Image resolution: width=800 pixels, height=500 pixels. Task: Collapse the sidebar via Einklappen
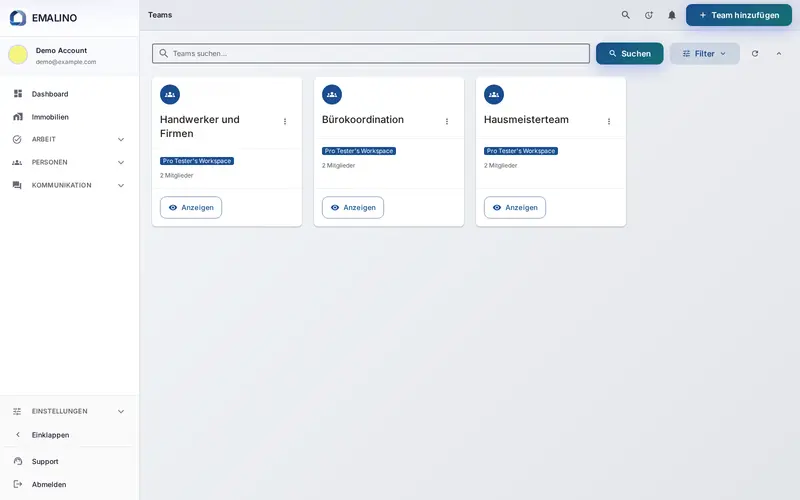click(69, 435)
